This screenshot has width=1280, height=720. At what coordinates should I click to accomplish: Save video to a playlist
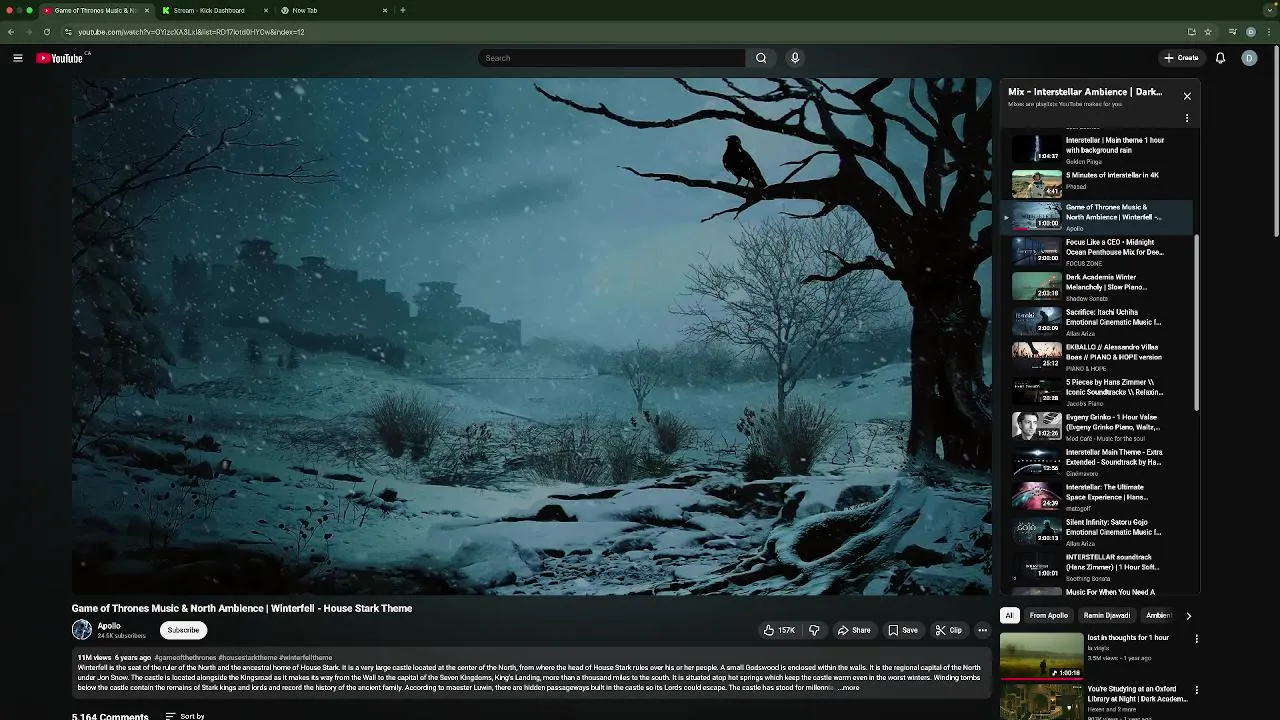click(903, 630)
